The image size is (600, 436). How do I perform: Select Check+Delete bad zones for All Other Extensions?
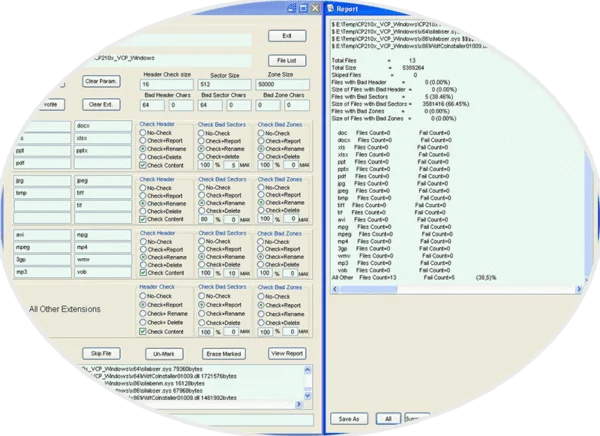tap(262, 322)
